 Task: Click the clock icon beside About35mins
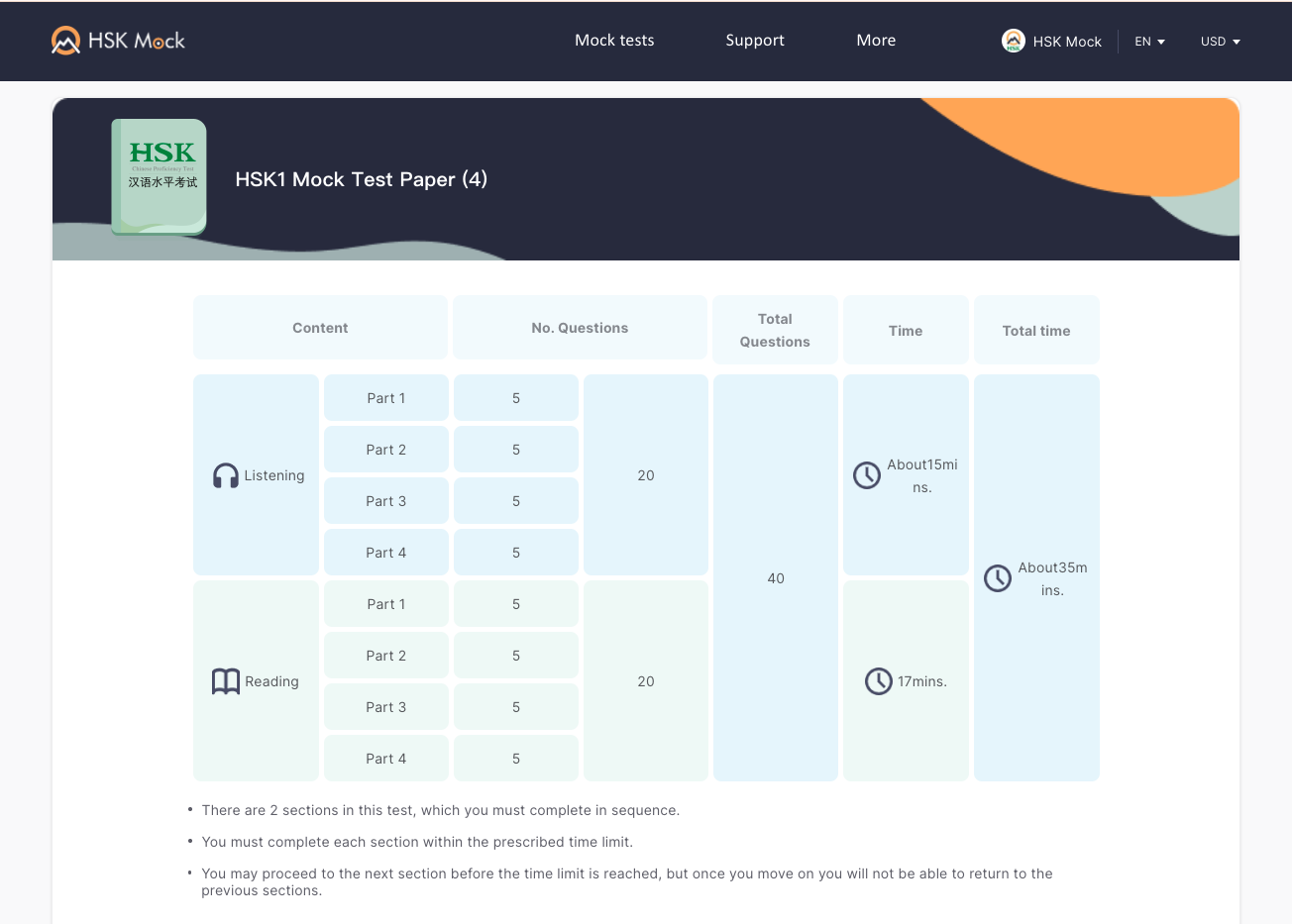[998, 578]
